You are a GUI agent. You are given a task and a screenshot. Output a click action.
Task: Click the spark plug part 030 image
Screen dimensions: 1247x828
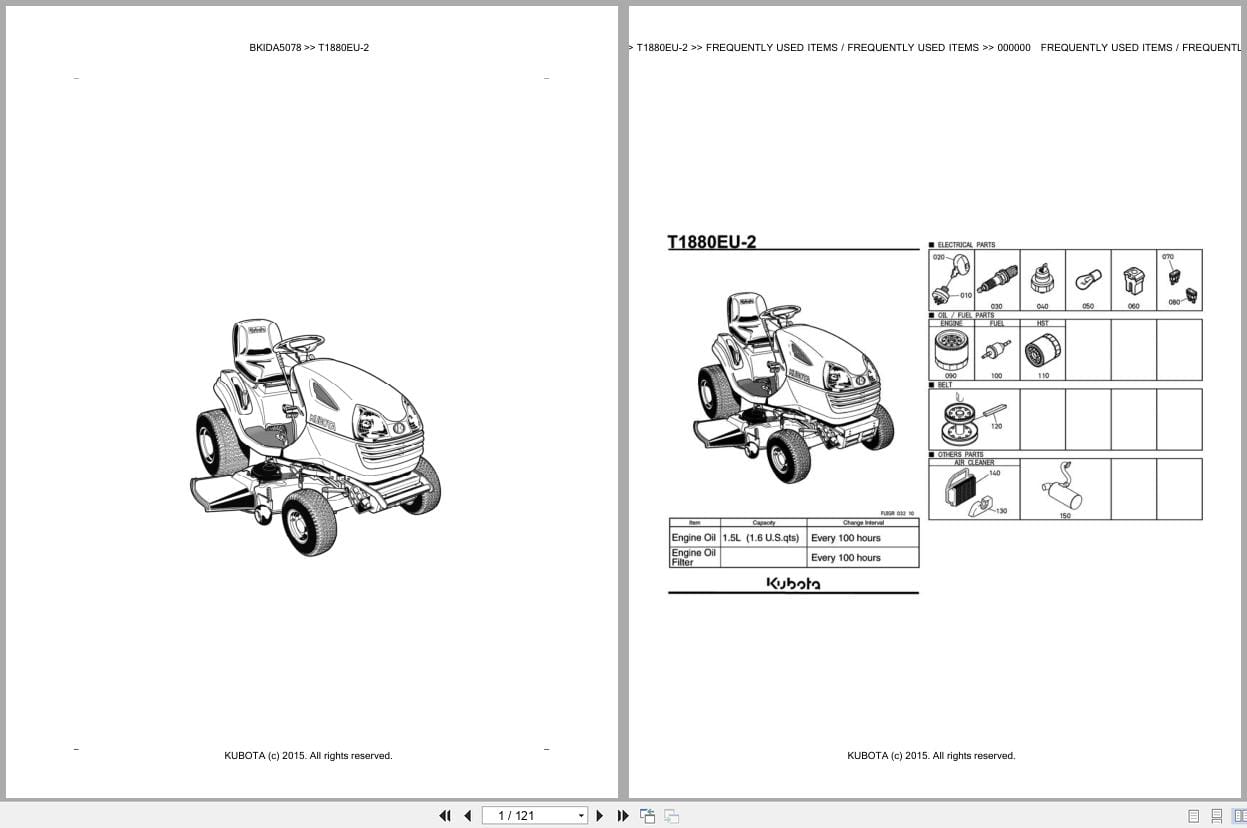997,279
